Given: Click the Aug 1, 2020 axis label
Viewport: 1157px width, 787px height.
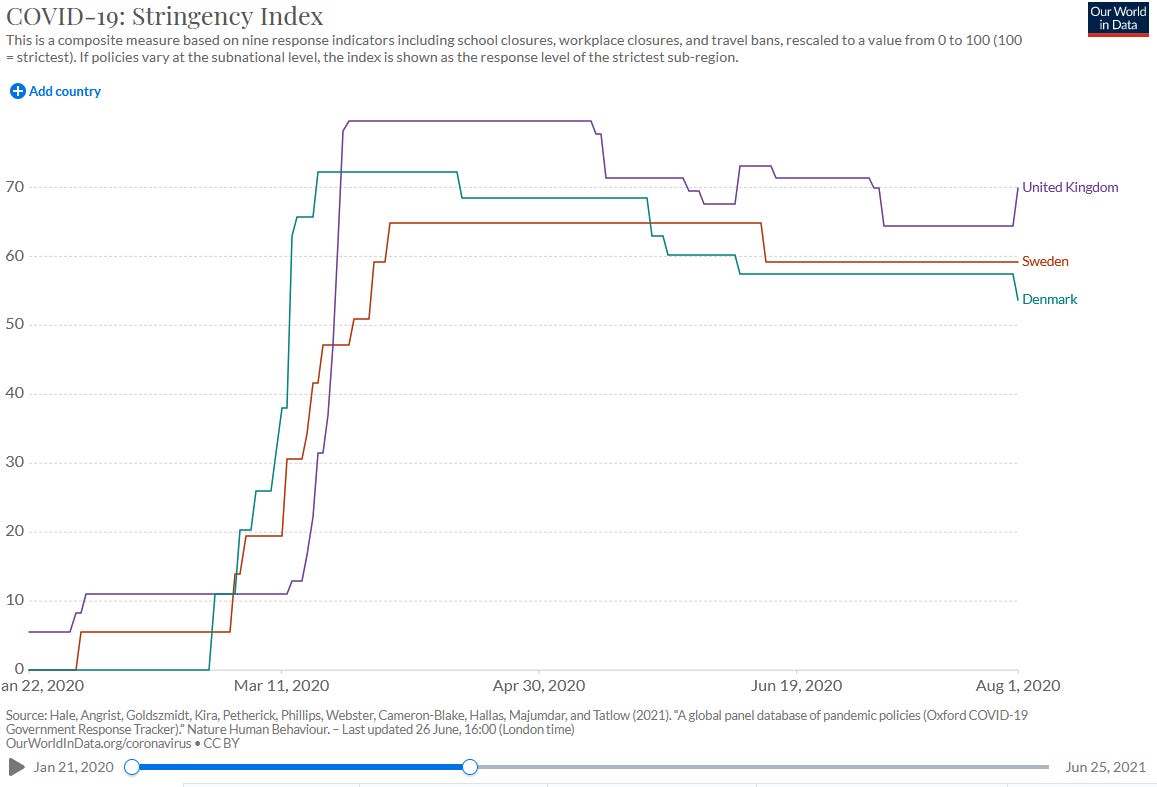Looking at the screenshot, I should (x=1018, y=686).
